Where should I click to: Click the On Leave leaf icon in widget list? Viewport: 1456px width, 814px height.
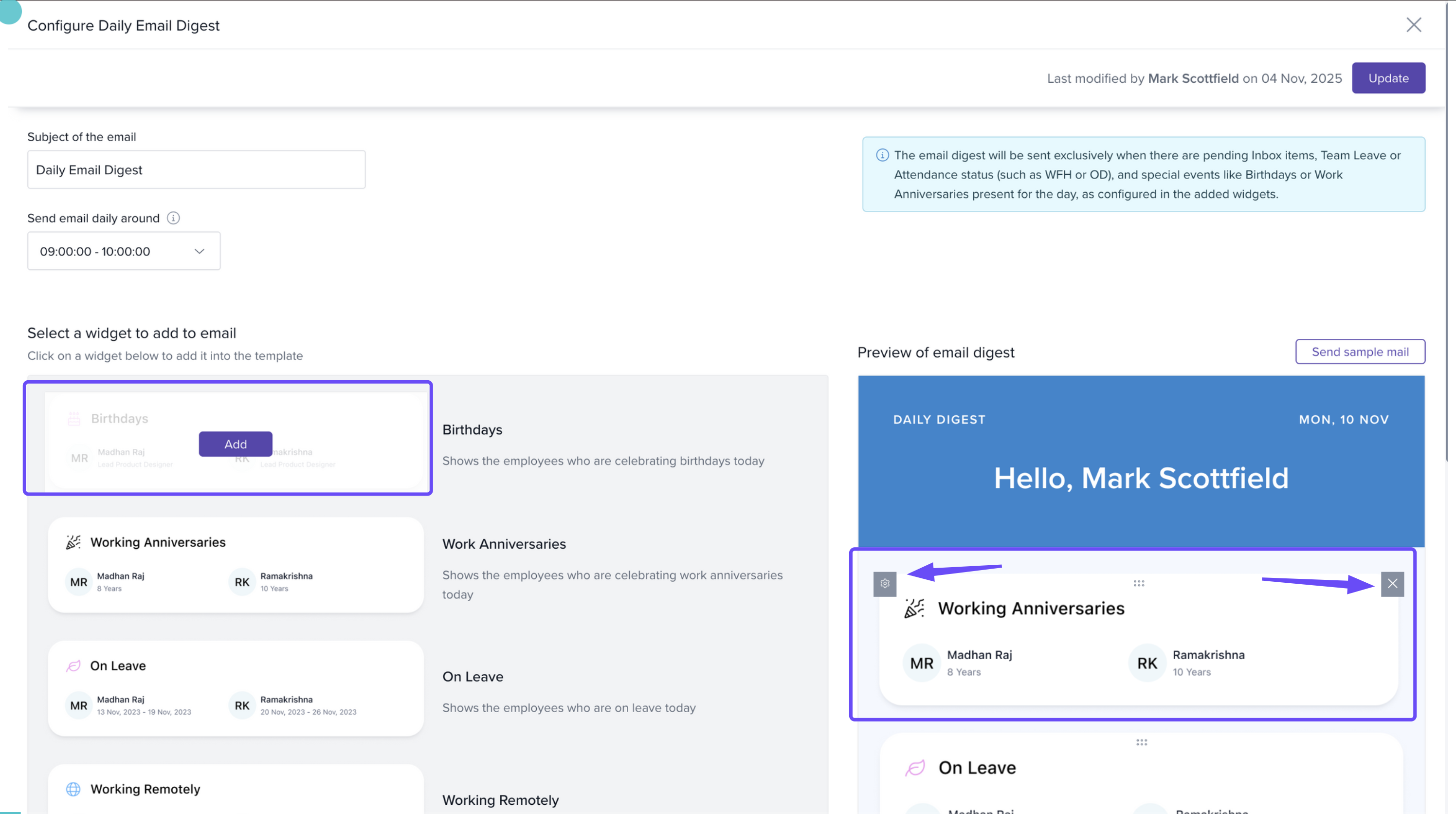click(x=73, y=666)
